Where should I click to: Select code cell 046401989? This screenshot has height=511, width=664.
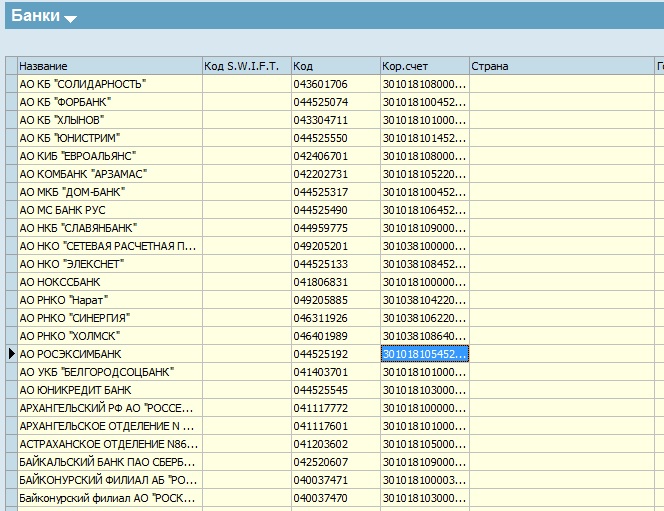[336, 336]
